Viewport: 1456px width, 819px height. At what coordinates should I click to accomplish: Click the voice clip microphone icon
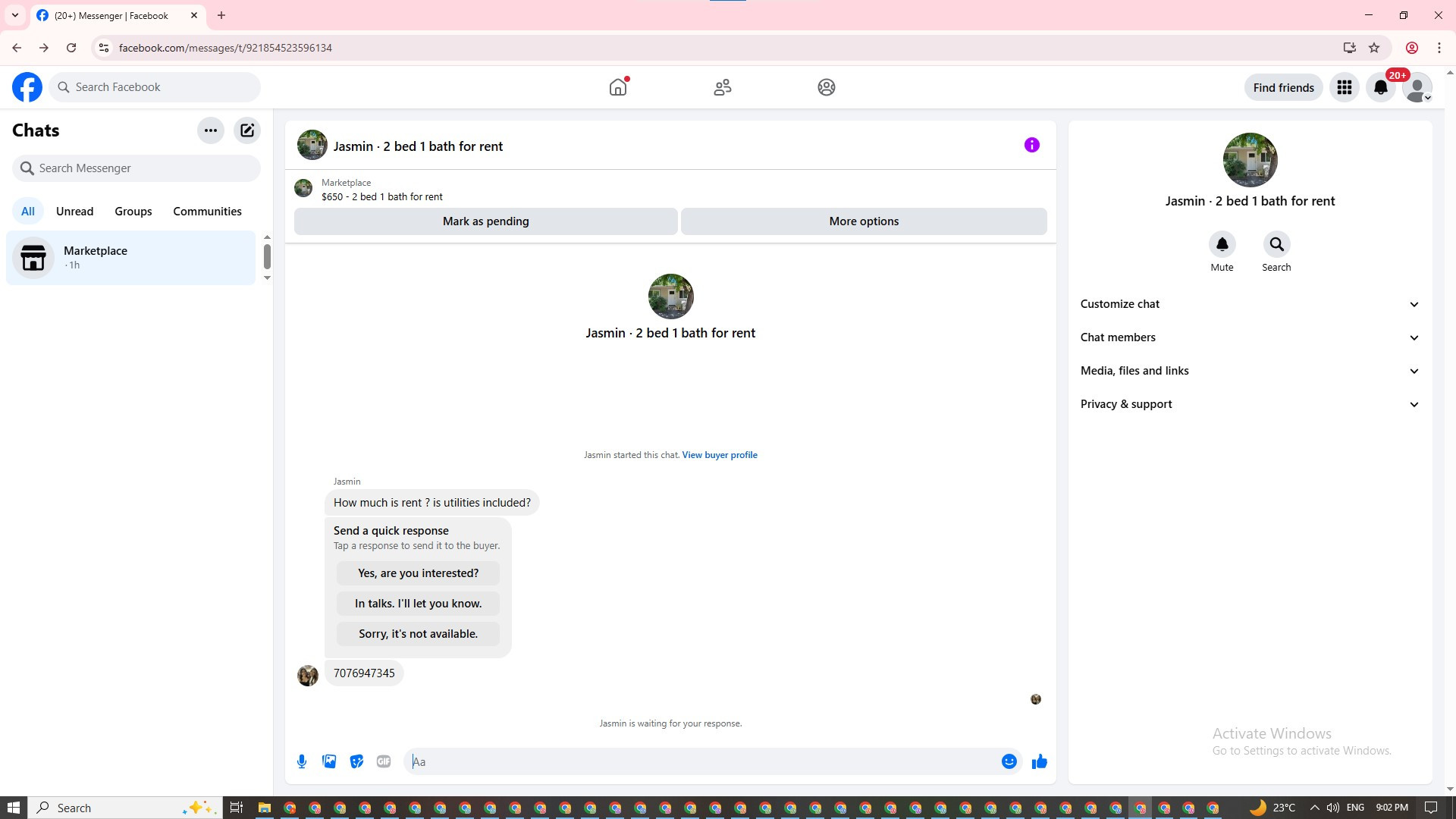point(302,761)
